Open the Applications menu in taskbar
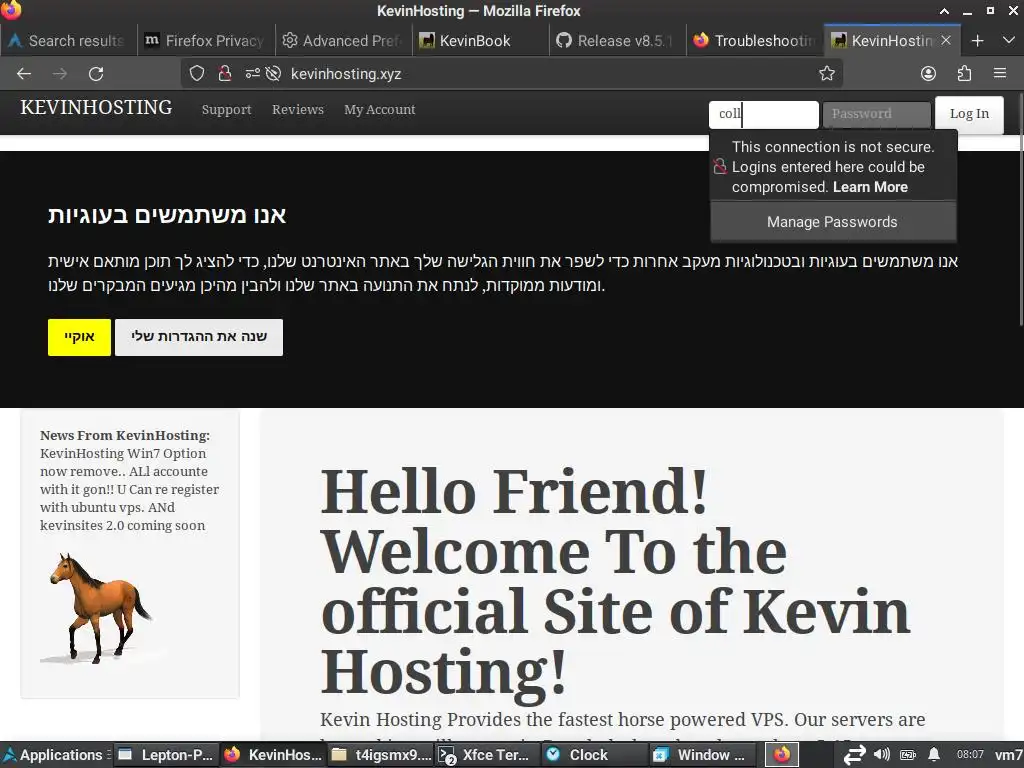 [x=55, y=755]
